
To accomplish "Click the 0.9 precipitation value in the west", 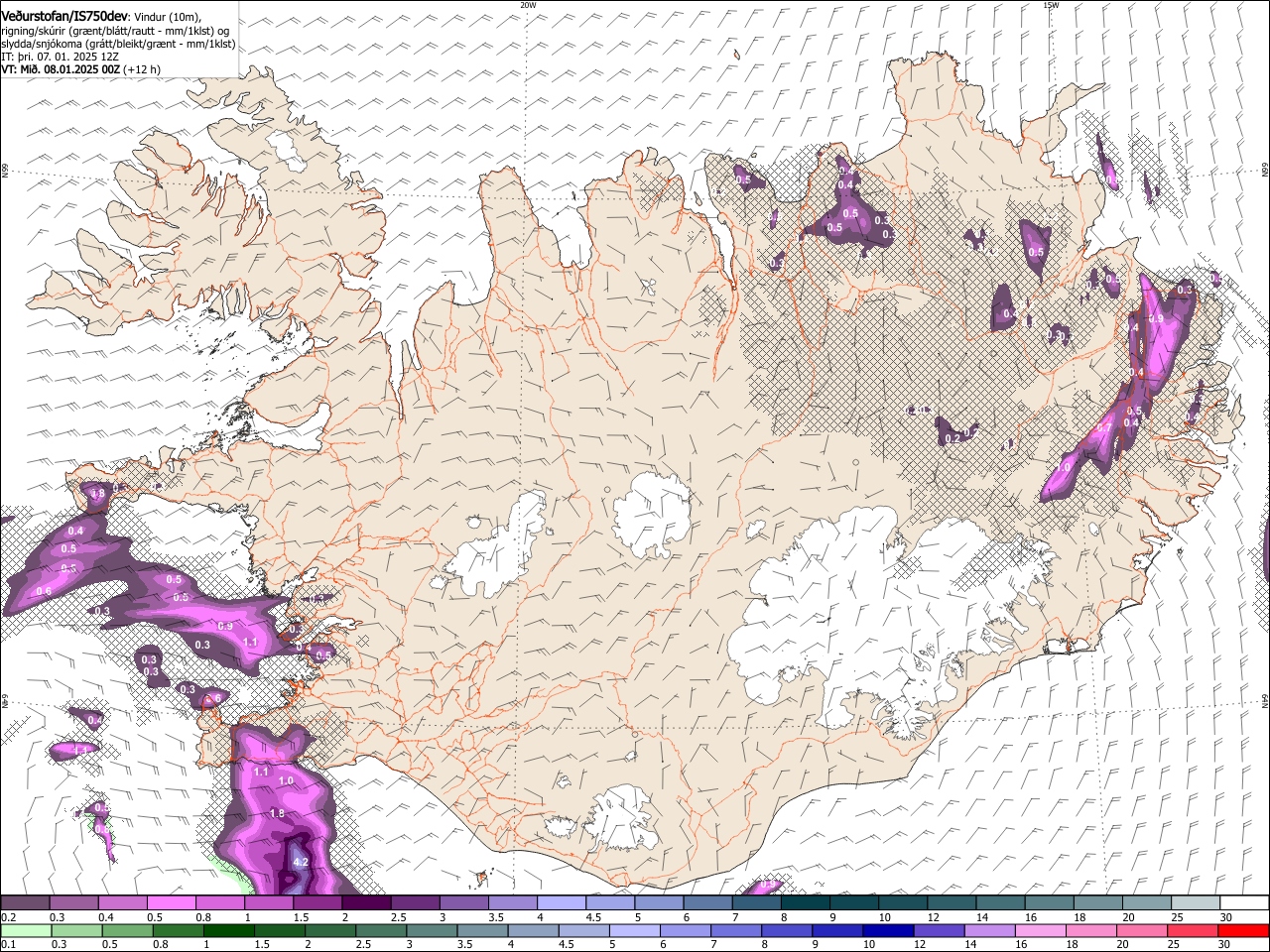I will pyautogui.click(x=225, y=627).
